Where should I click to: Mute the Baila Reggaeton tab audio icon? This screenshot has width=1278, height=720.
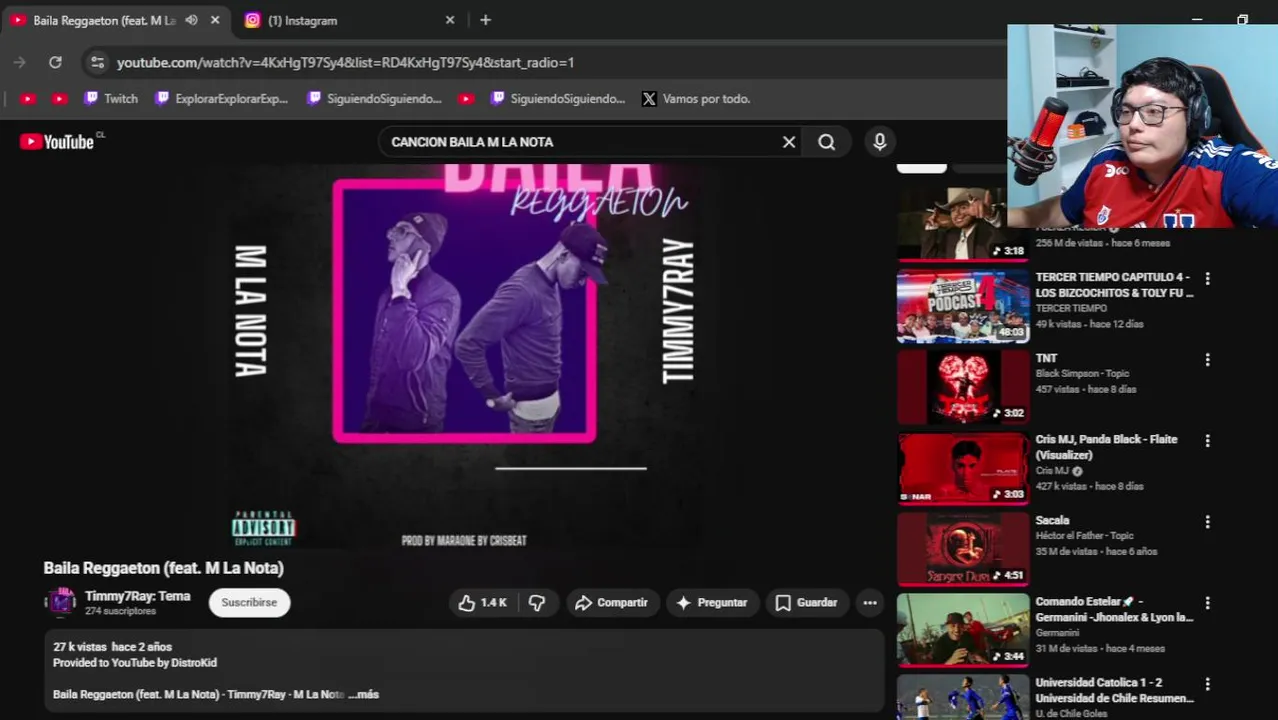click(x=191, y=20)
